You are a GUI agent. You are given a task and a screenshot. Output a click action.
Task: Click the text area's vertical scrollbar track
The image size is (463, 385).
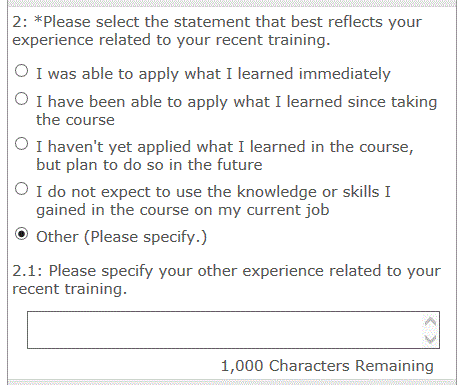[430, 330]
